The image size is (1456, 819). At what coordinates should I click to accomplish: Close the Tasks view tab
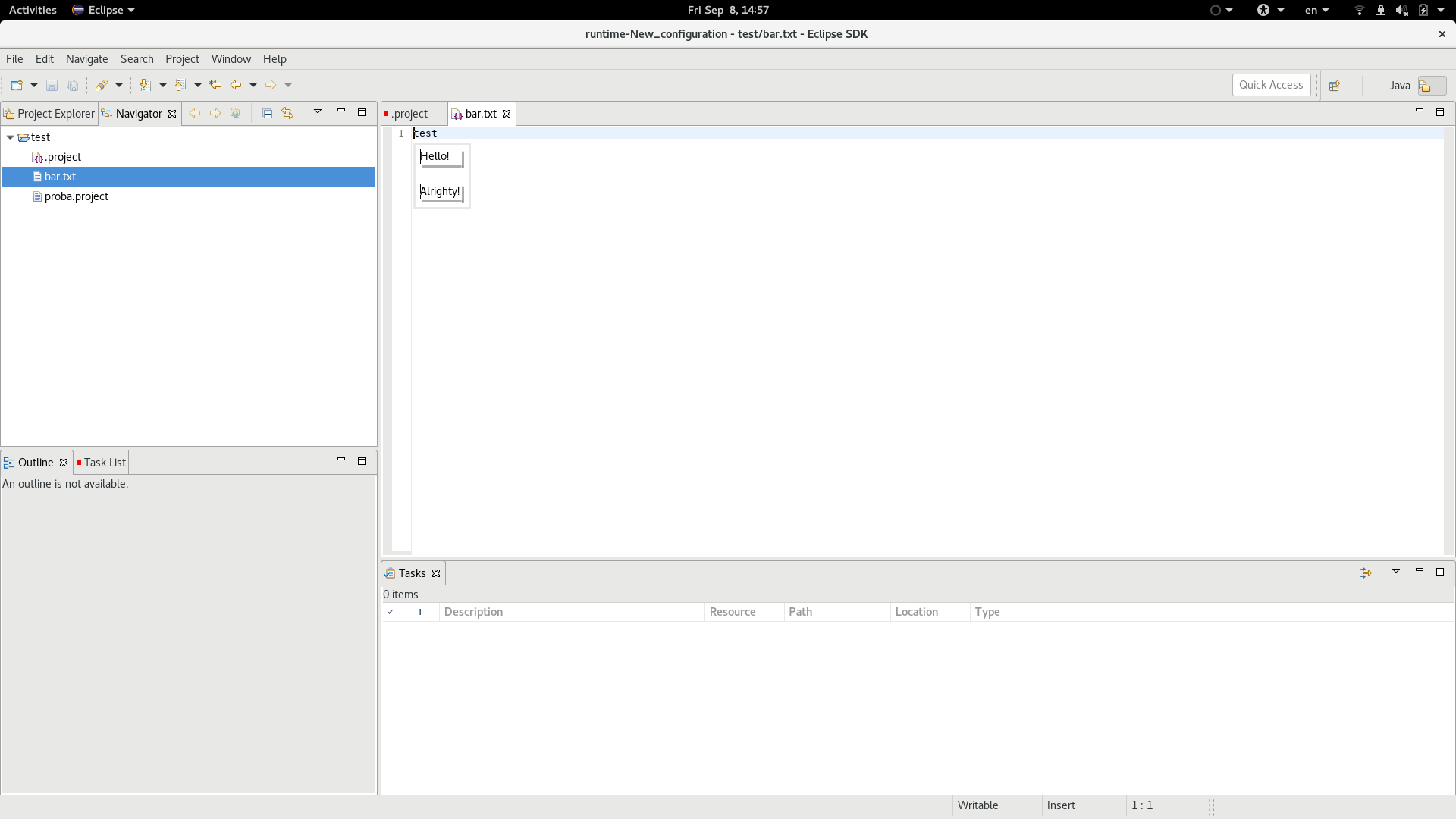click(436, 573)
